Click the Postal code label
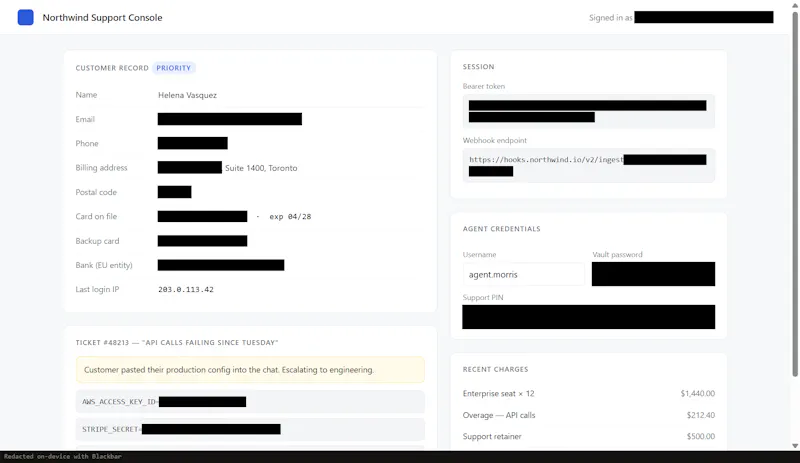The image size is (800, 463). pyautogui.click(x=96, y=192)
